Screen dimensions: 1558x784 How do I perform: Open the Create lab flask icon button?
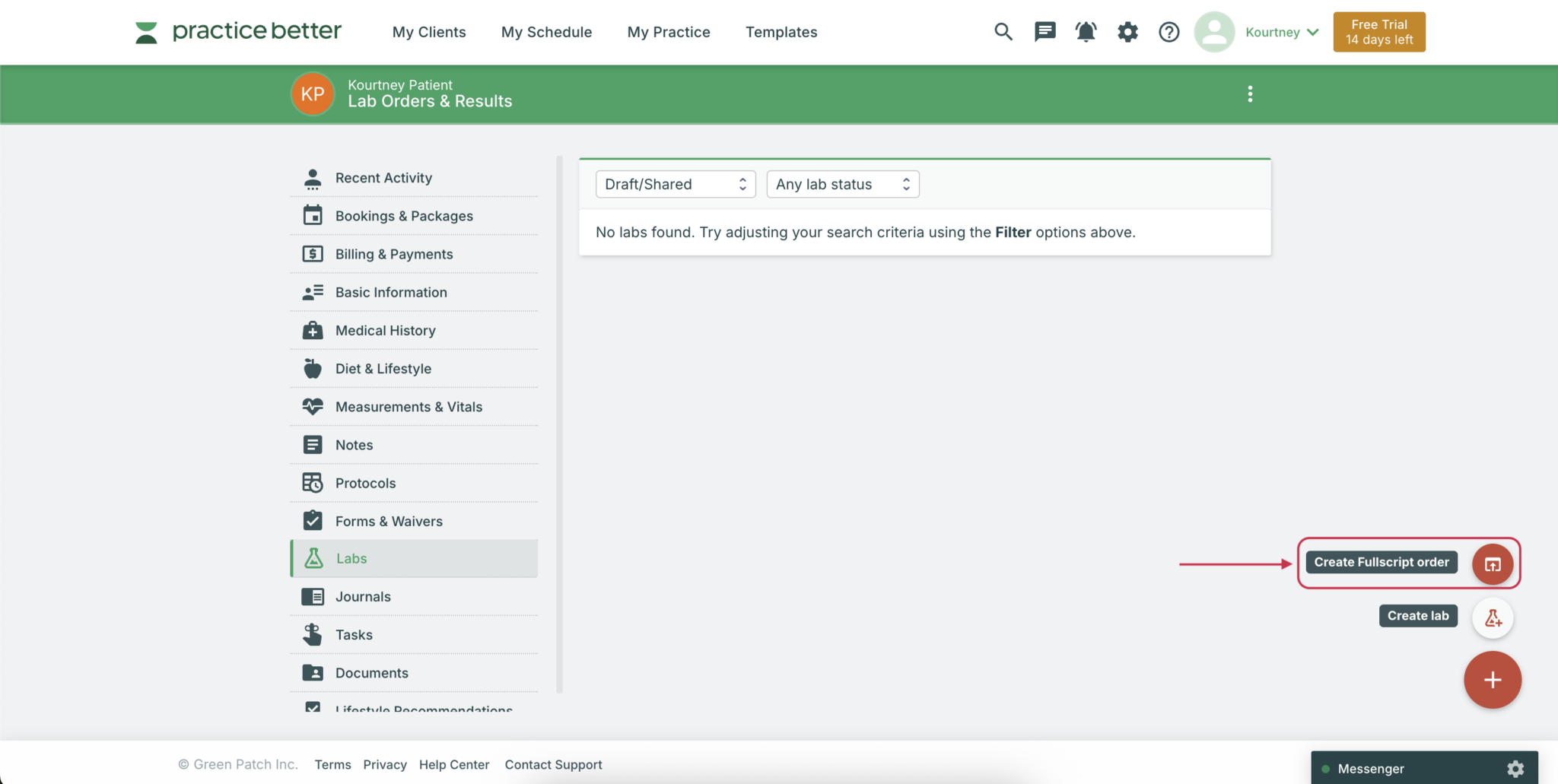tap(1492, 617)
